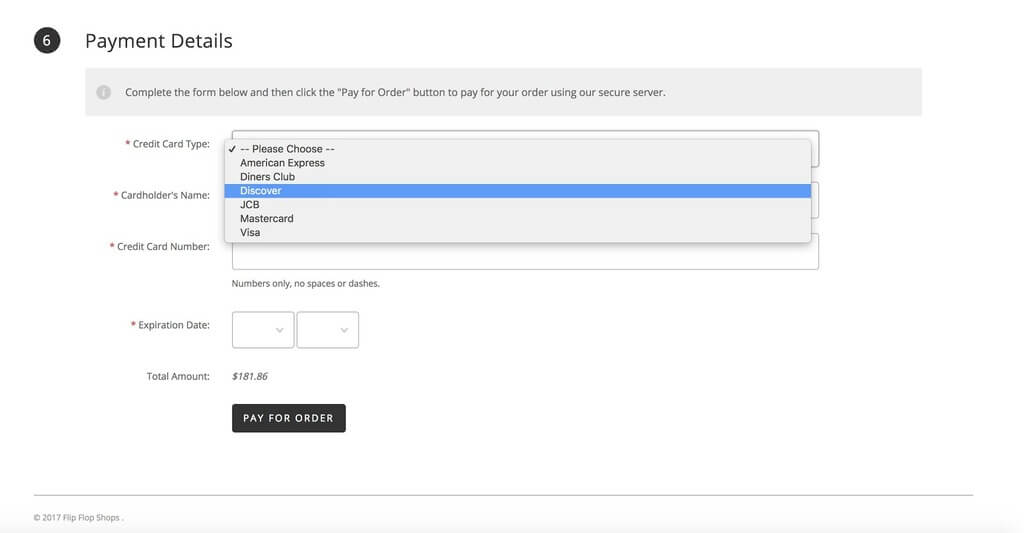This screenshot has width=1024, height=533.
Task: Click the $181.86 total amount
Action: tap(250, 377)
